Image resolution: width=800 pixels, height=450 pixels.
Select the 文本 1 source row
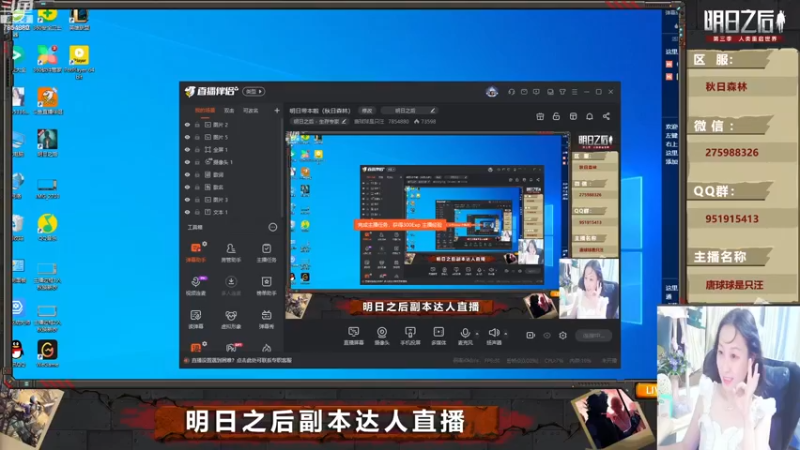tap(233, 212)
